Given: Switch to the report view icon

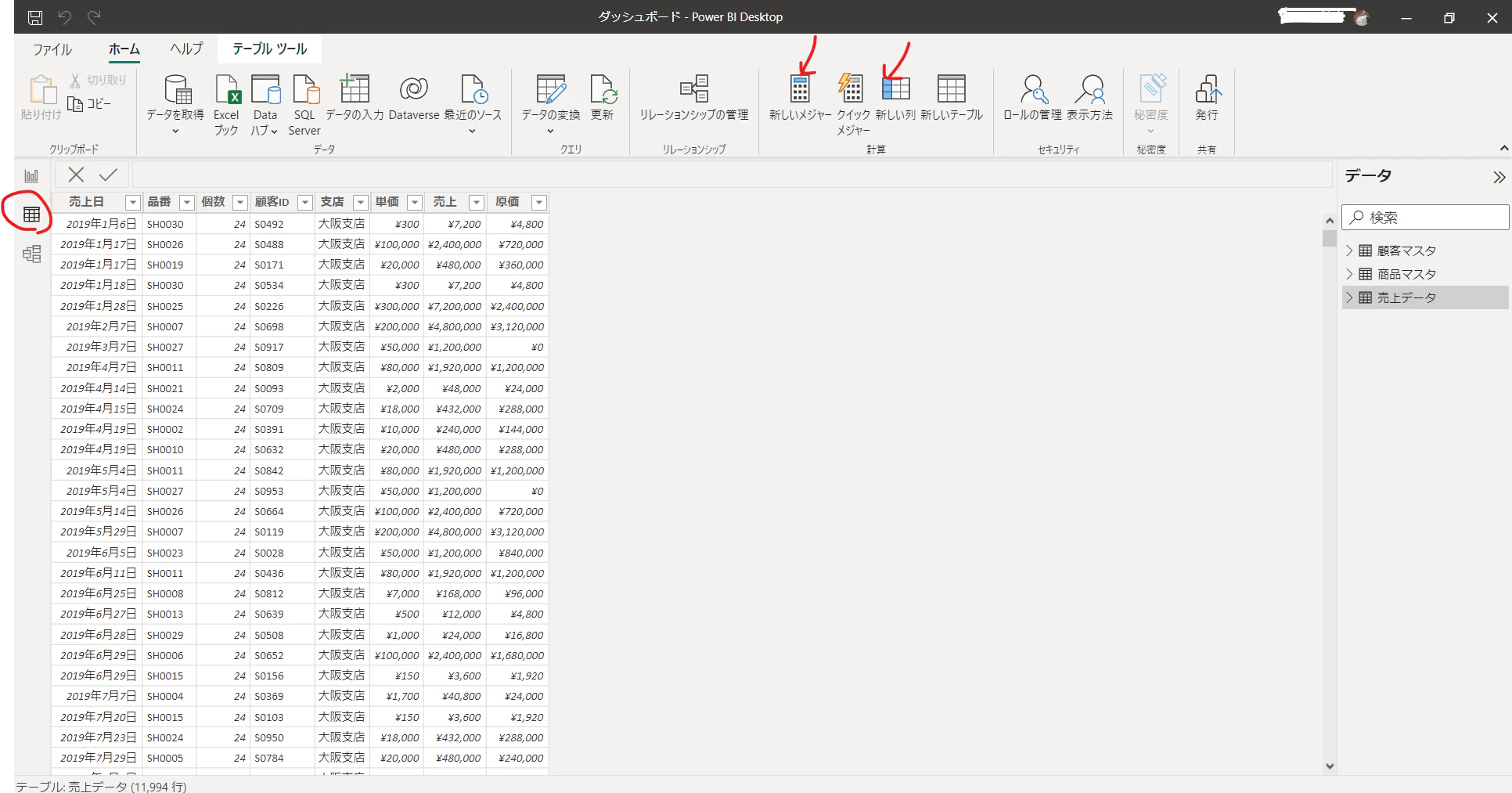Looking at the screenshot, I should pyautogui.click(x=31, y=176).
